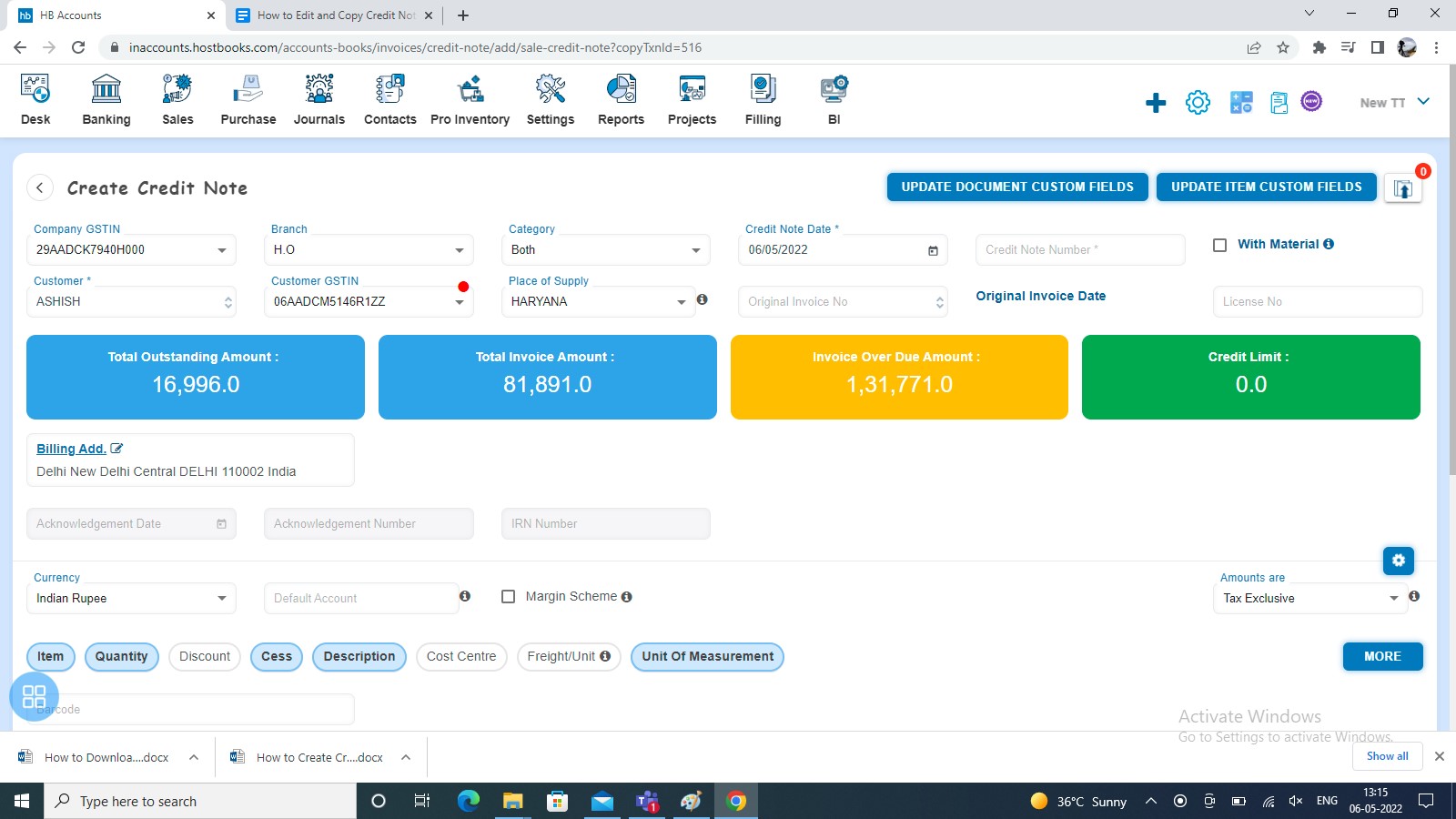Open the Projects module icon
Viewport: 1456px width, 819px height.
click(693, 89)
